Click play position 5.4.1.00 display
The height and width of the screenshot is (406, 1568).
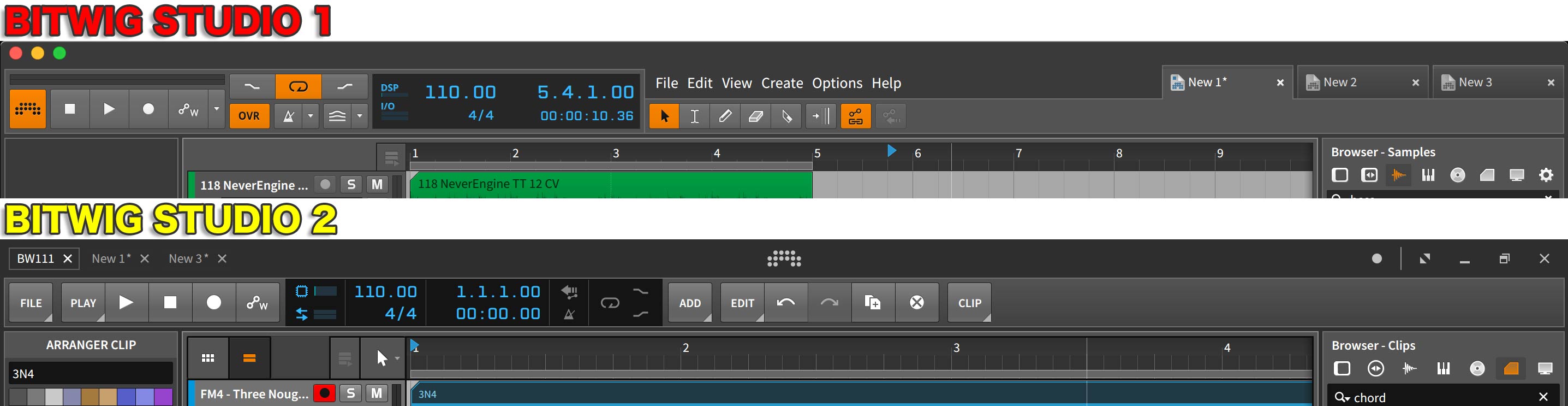[x=586, y=92]
